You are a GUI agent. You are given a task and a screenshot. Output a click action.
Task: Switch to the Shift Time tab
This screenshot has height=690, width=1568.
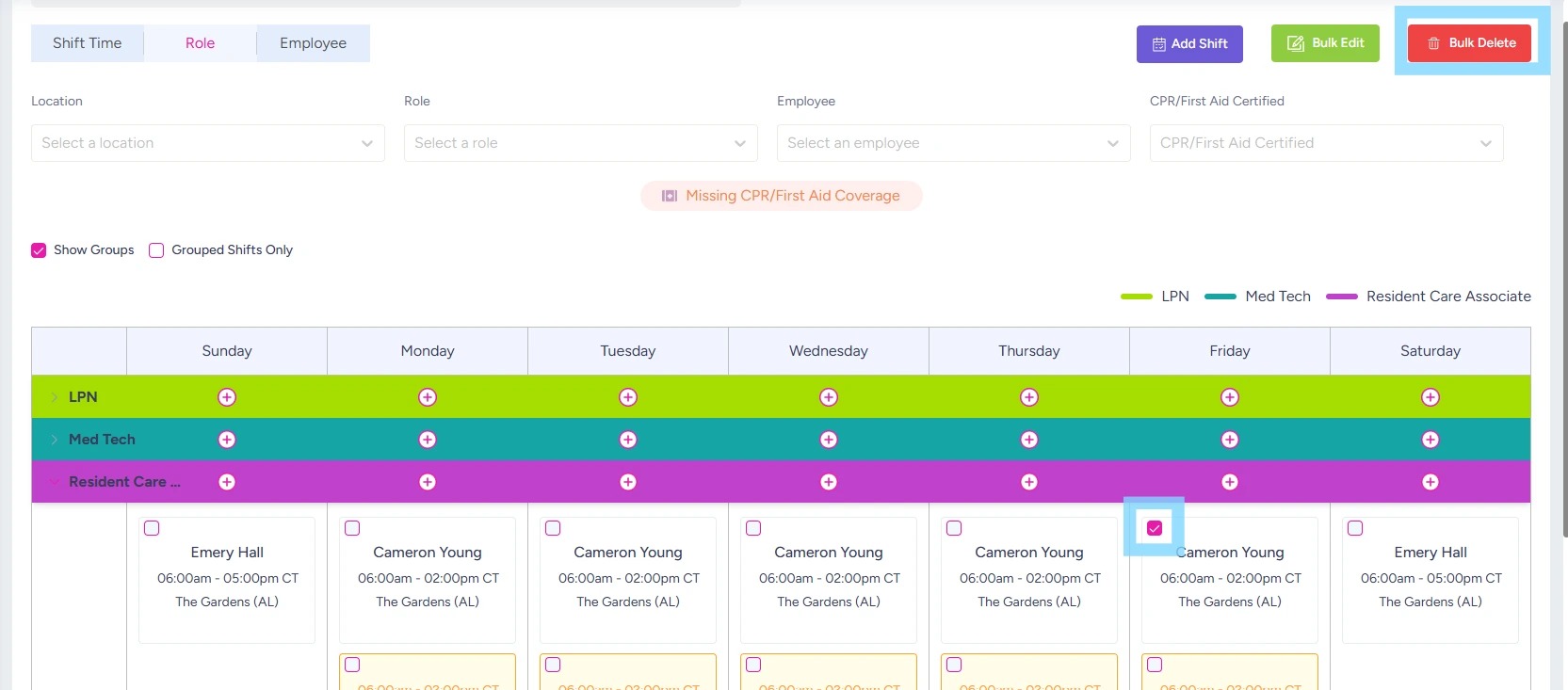(x=87, y=43)
